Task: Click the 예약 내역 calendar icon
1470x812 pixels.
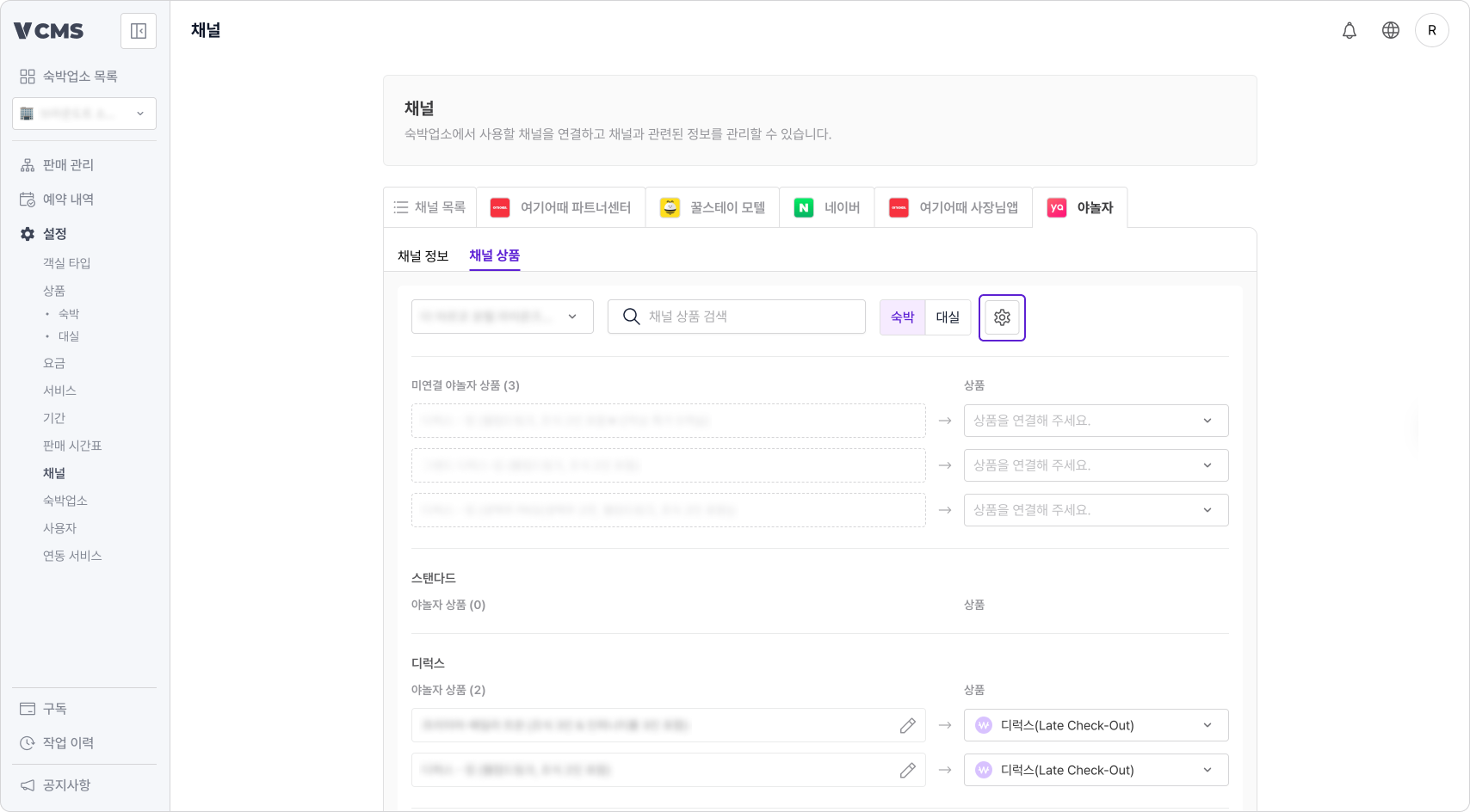Action: coord(27,199)
